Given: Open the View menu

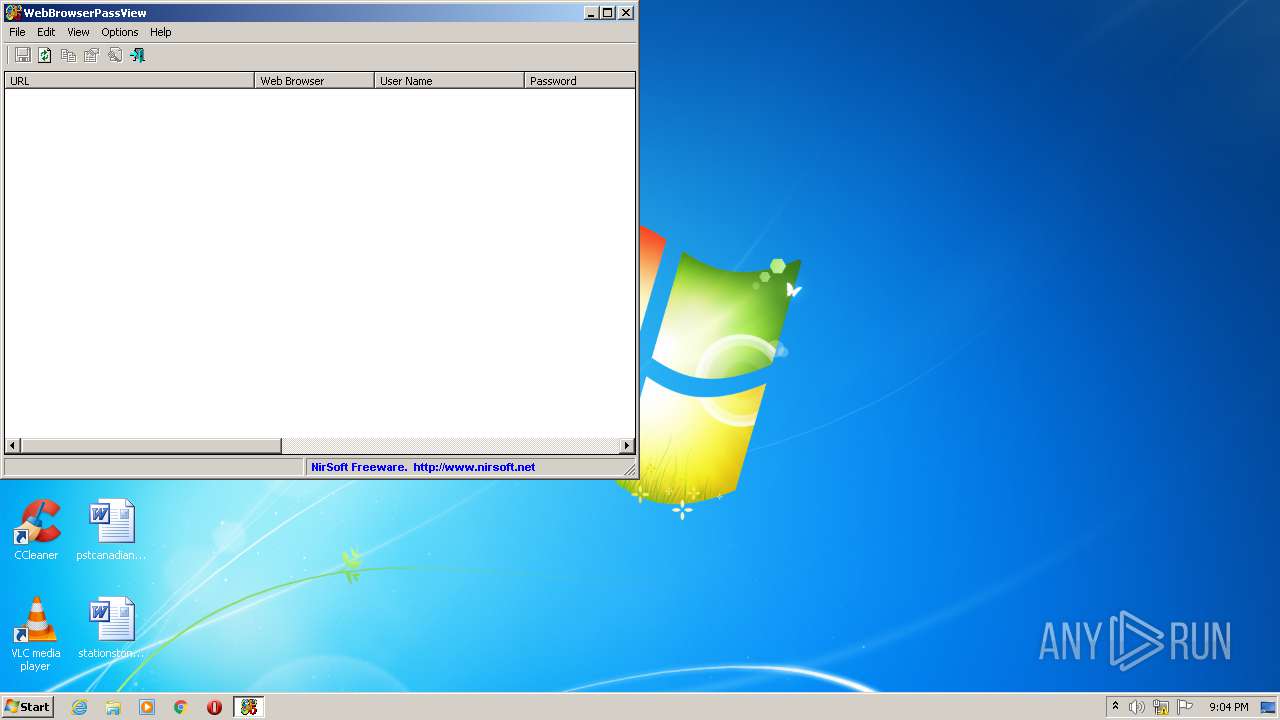Looking at the screenshot, I should (x=78, y=32).
